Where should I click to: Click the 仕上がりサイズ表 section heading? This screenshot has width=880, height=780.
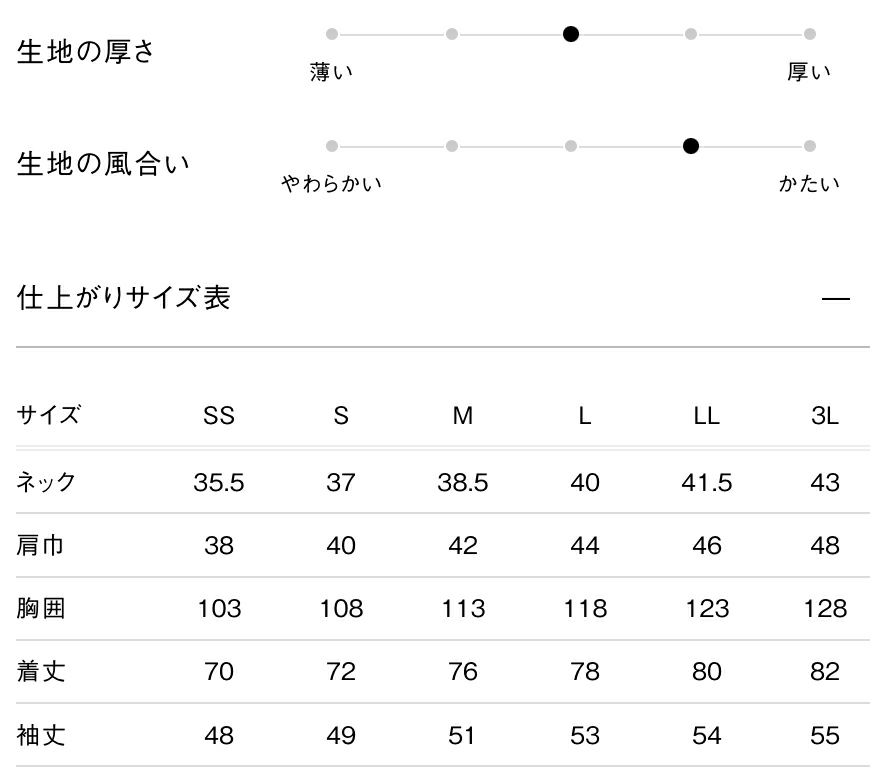[x=124, y=298]
